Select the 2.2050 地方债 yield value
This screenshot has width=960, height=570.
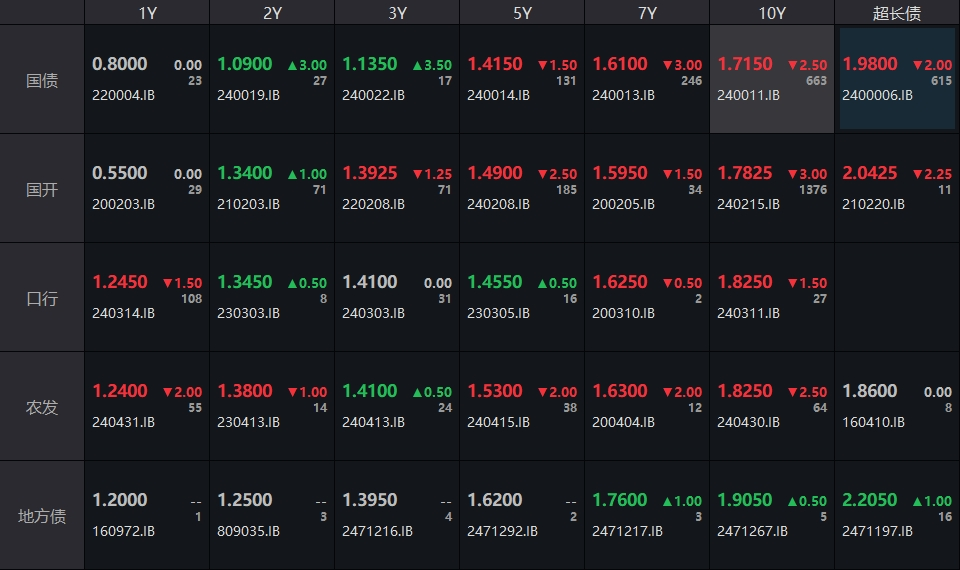click(870, 500)
